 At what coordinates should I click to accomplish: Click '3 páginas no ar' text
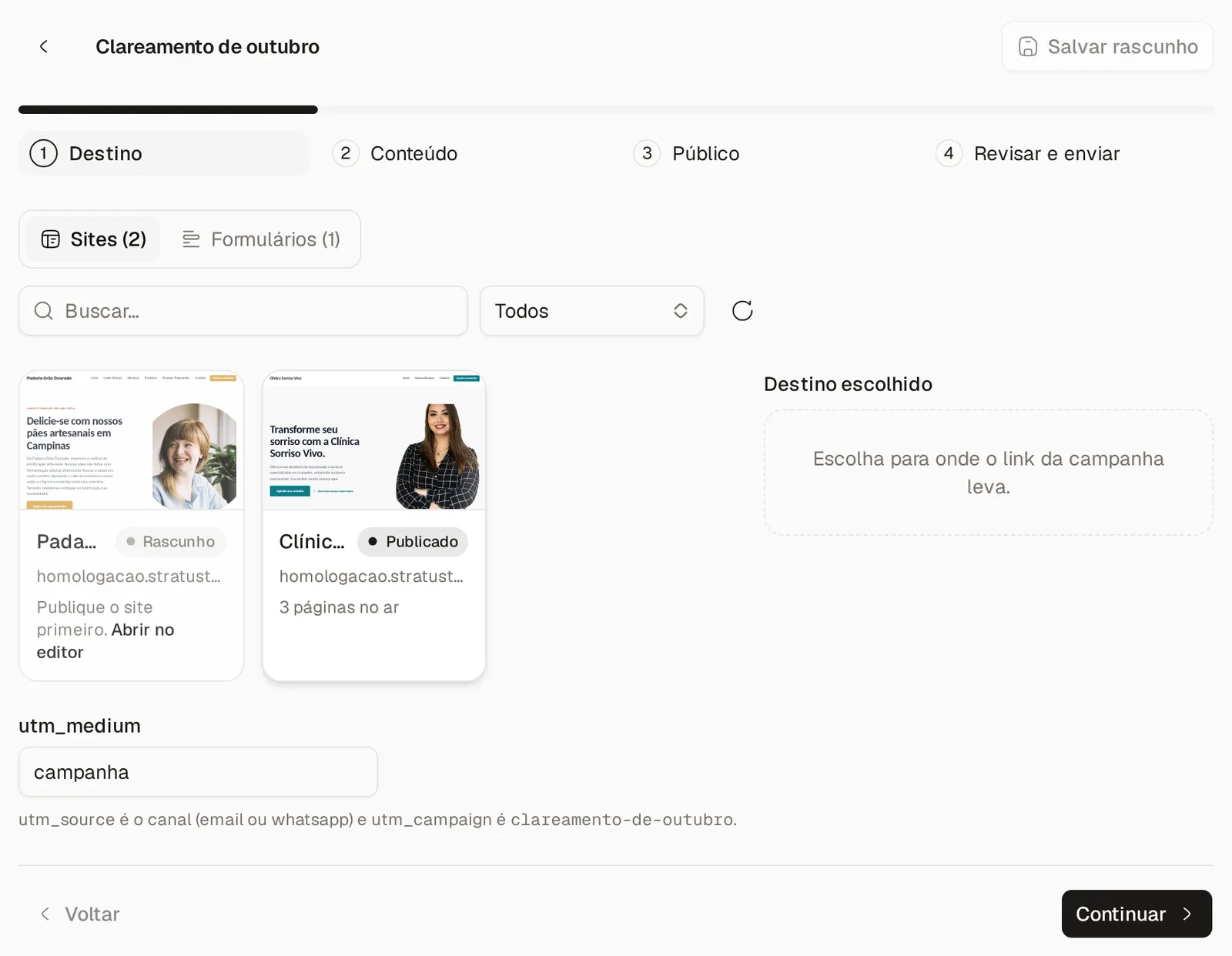coord(339,607)
